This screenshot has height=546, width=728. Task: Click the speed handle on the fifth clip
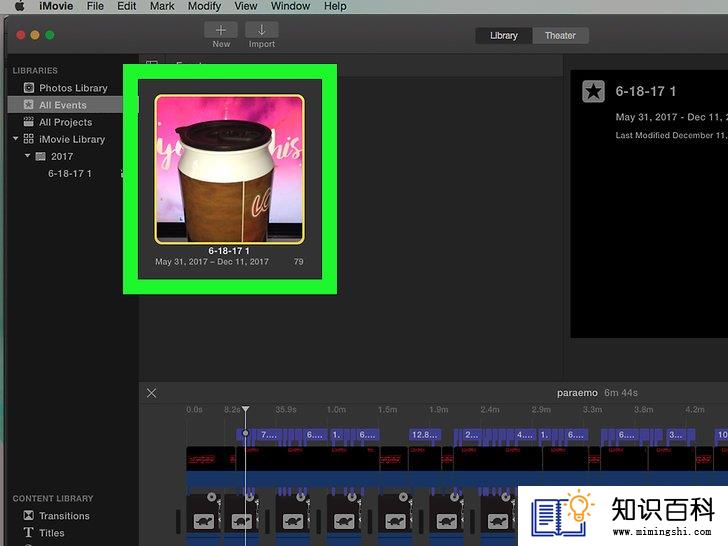point(403,497)
